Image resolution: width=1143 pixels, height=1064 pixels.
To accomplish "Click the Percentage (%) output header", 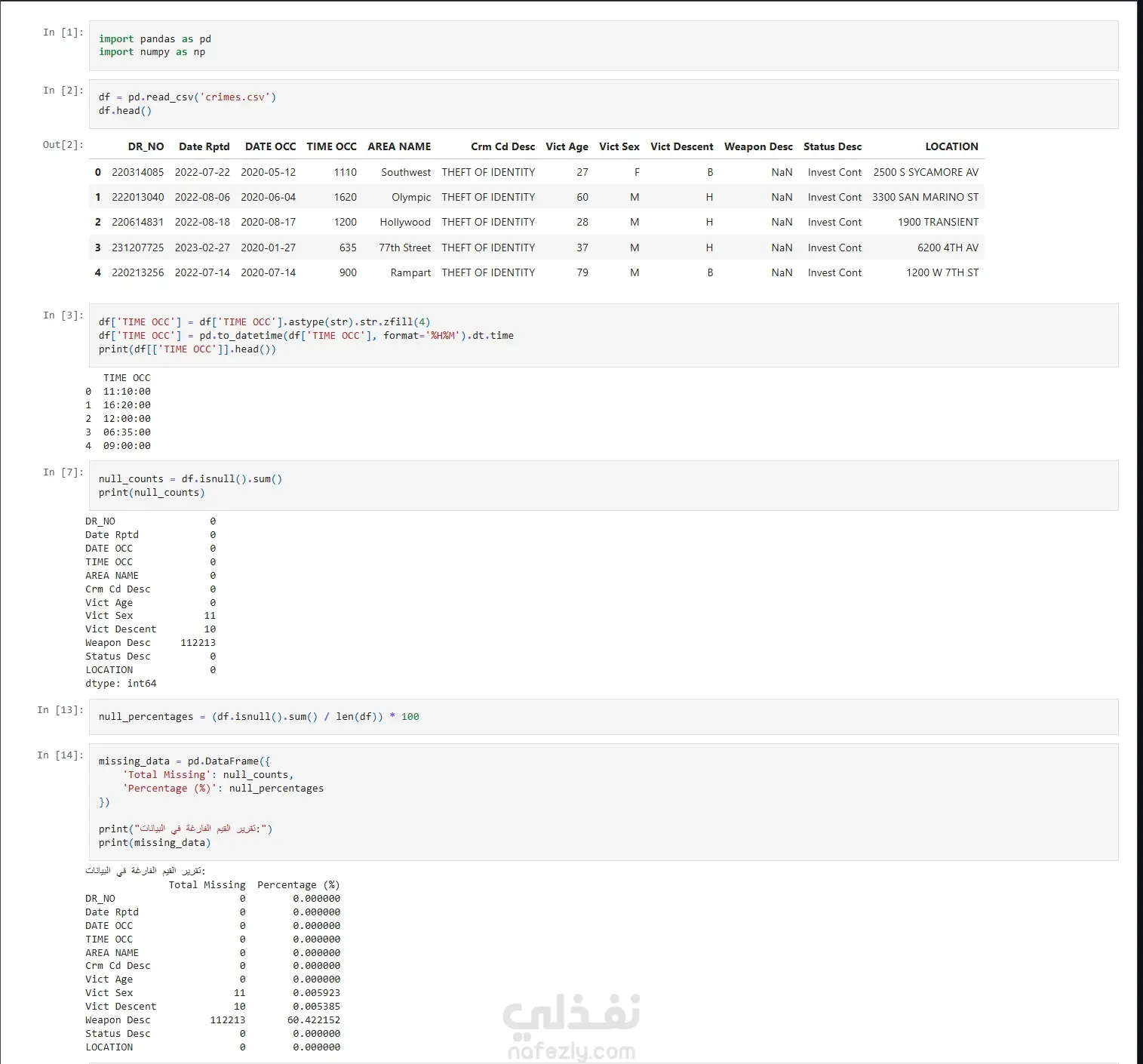I will click(299, 885).
